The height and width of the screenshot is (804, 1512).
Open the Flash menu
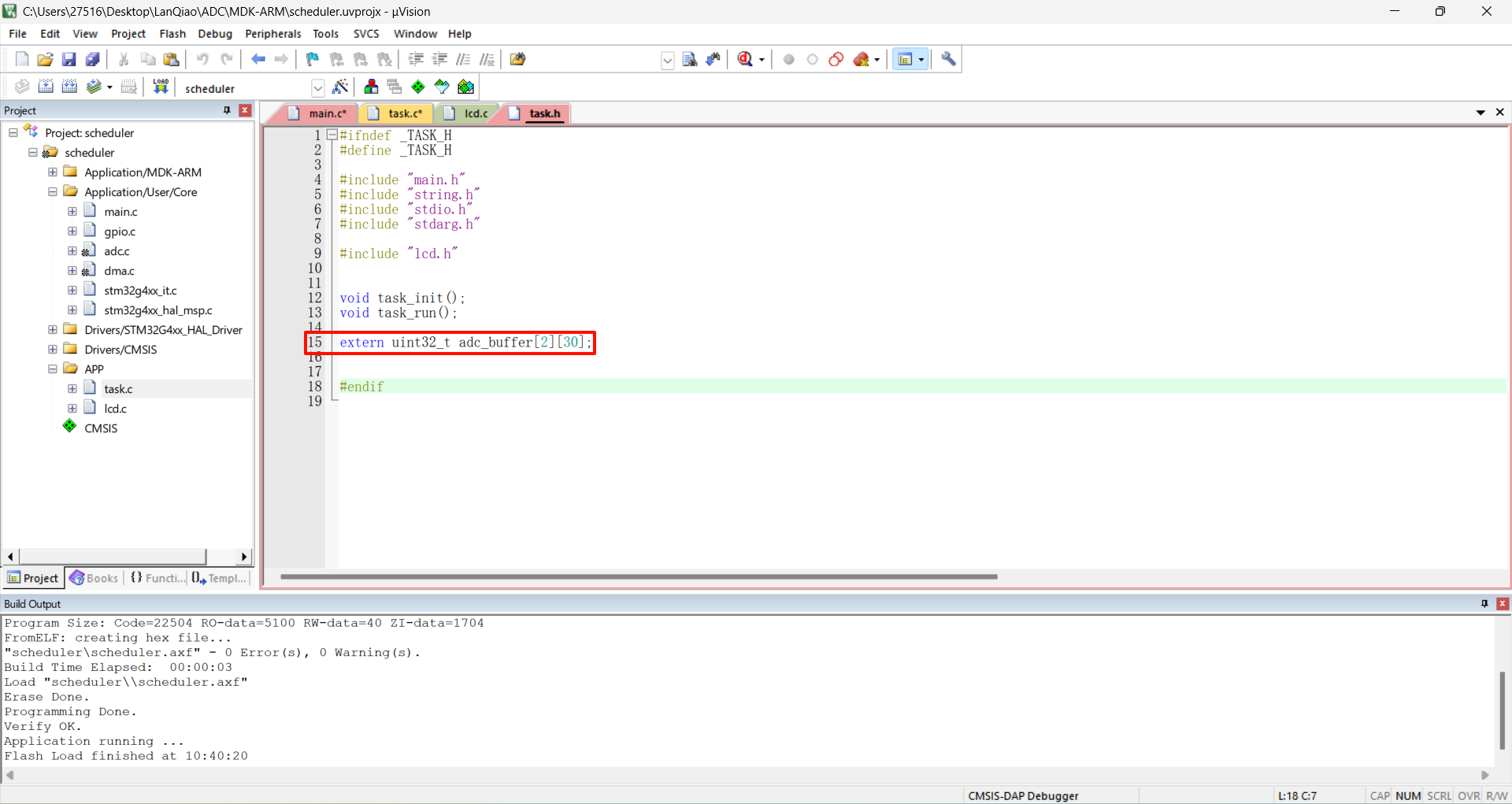(x=172, y=34)
